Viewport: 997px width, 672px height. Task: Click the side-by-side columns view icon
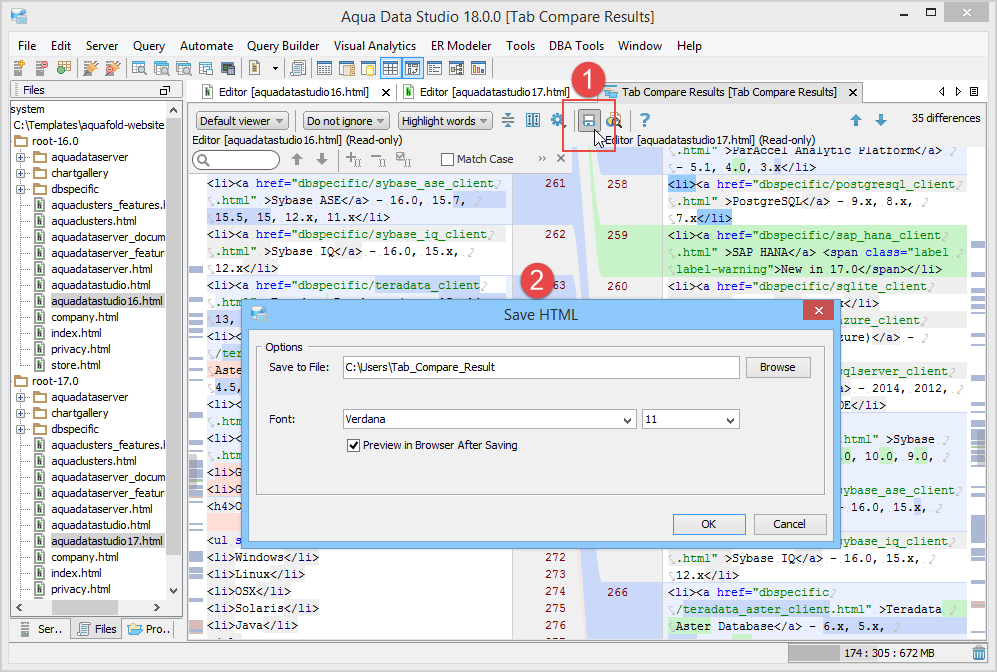point(533,121)
